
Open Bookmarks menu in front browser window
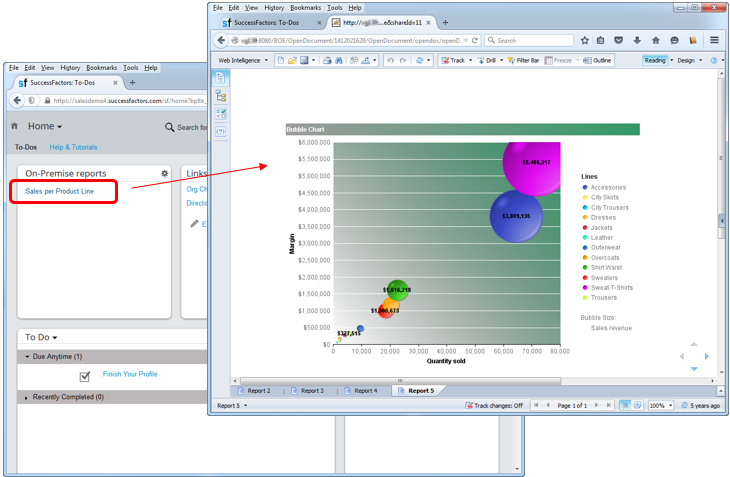(x=305, y=8)
